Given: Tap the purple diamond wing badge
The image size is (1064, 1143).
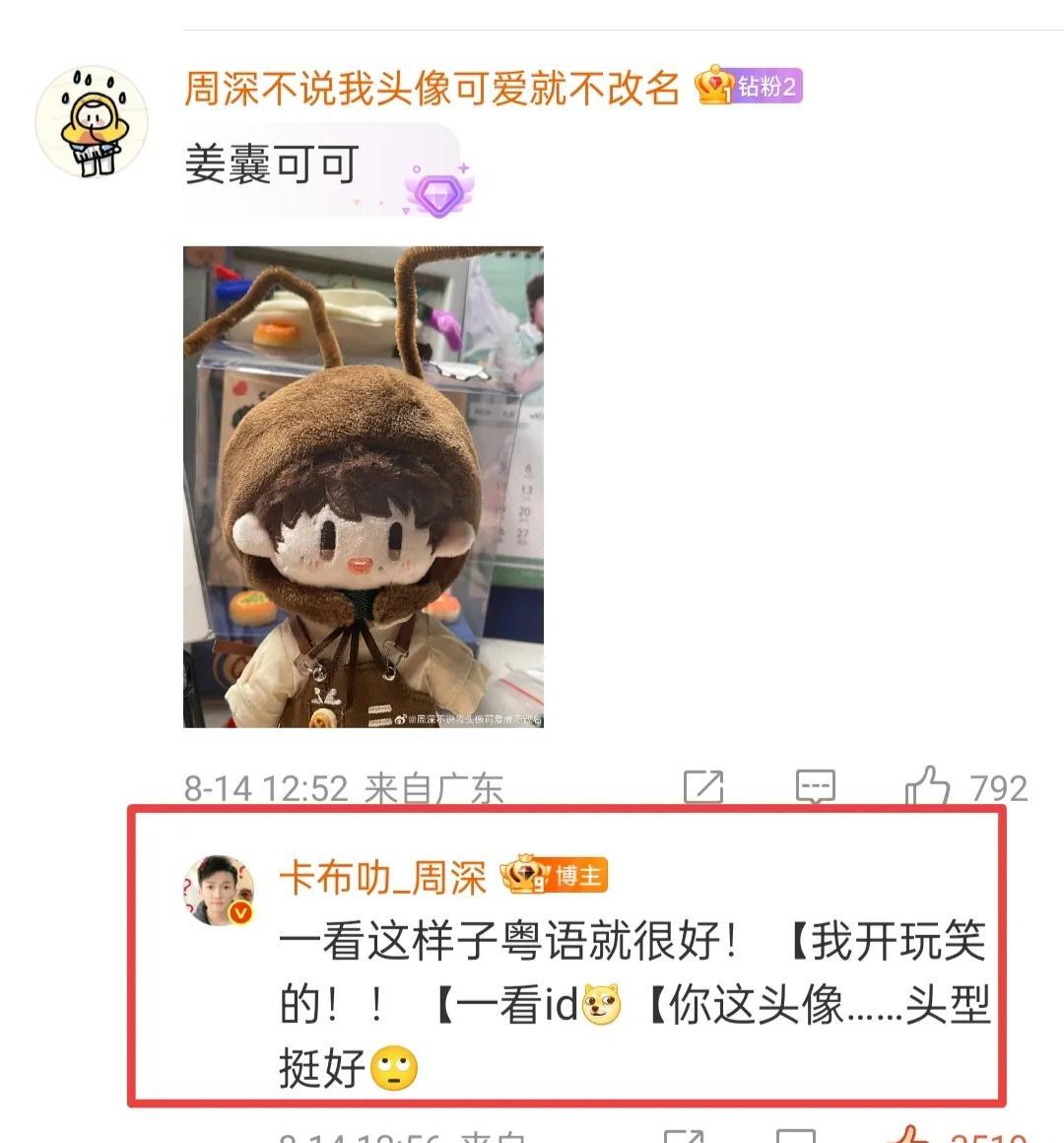Looking at the screenshot, I should 439,191.
